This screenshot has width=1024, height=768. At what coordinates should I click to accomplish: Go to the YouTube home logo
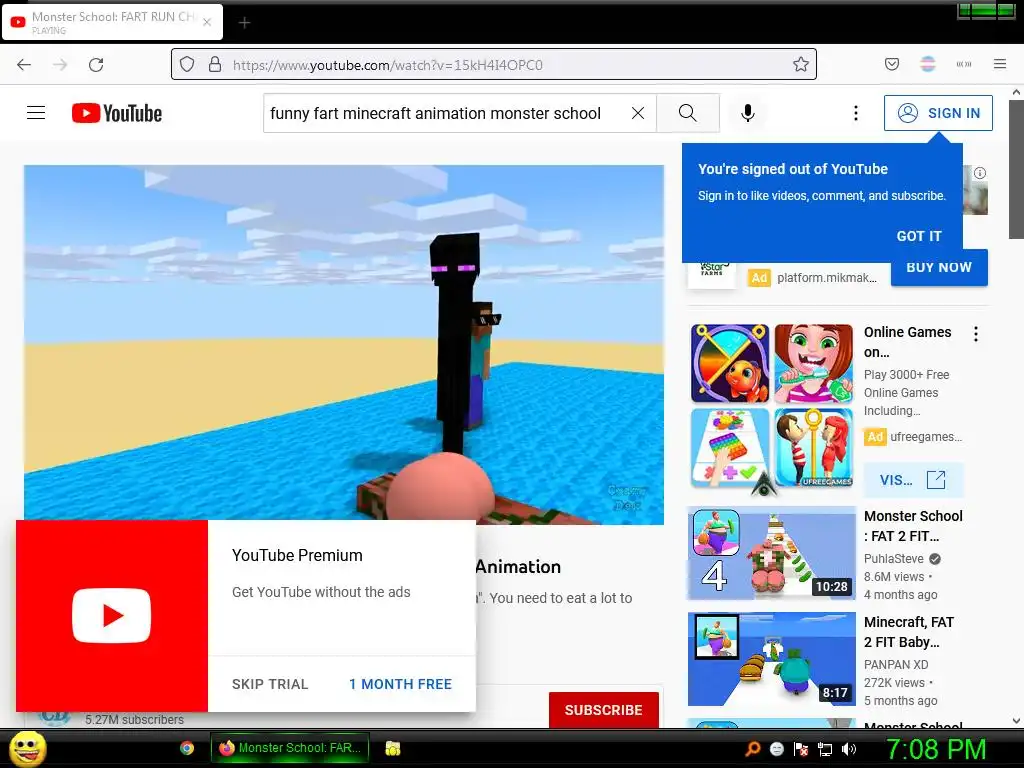point(117,113)
